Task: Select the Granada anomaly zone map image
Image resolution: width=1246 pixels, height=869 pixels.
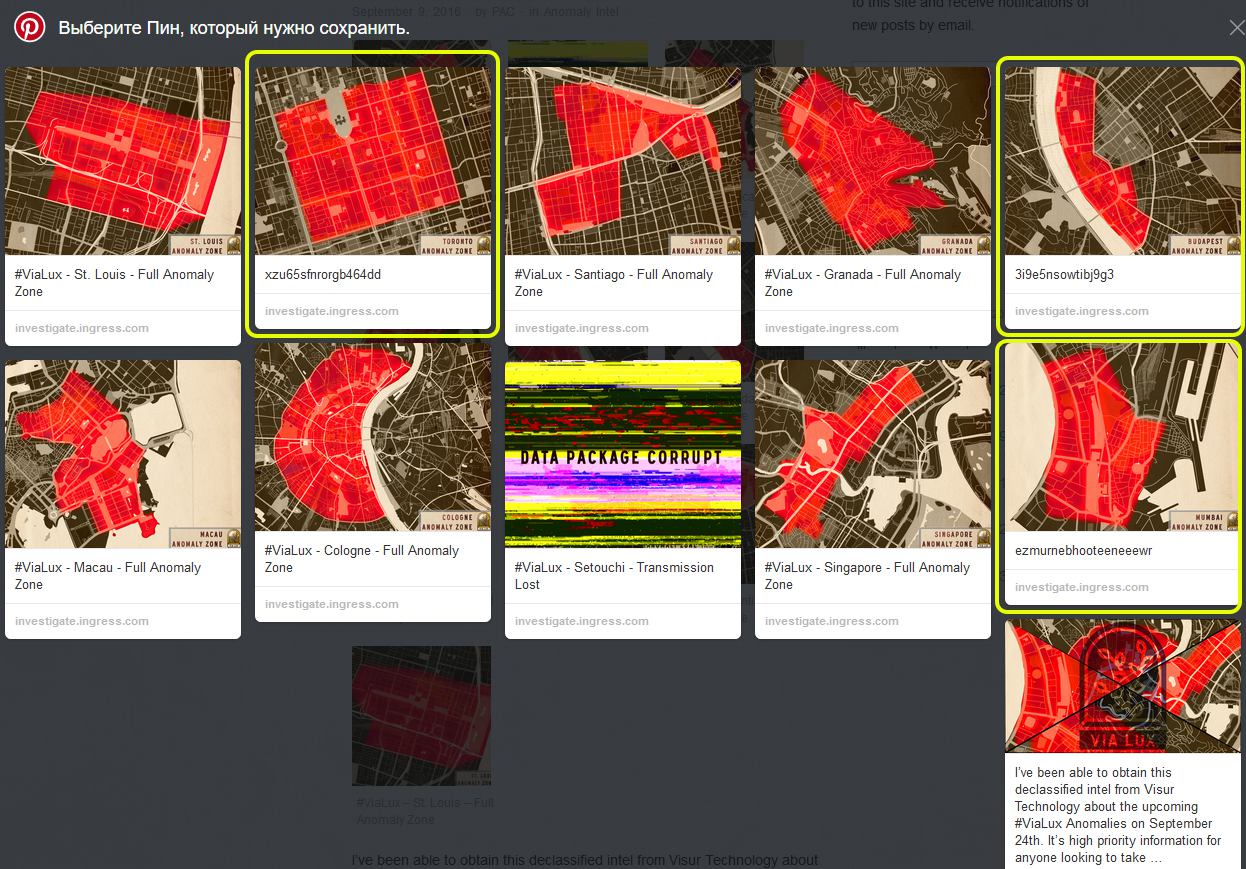Action: pos(873,161)
